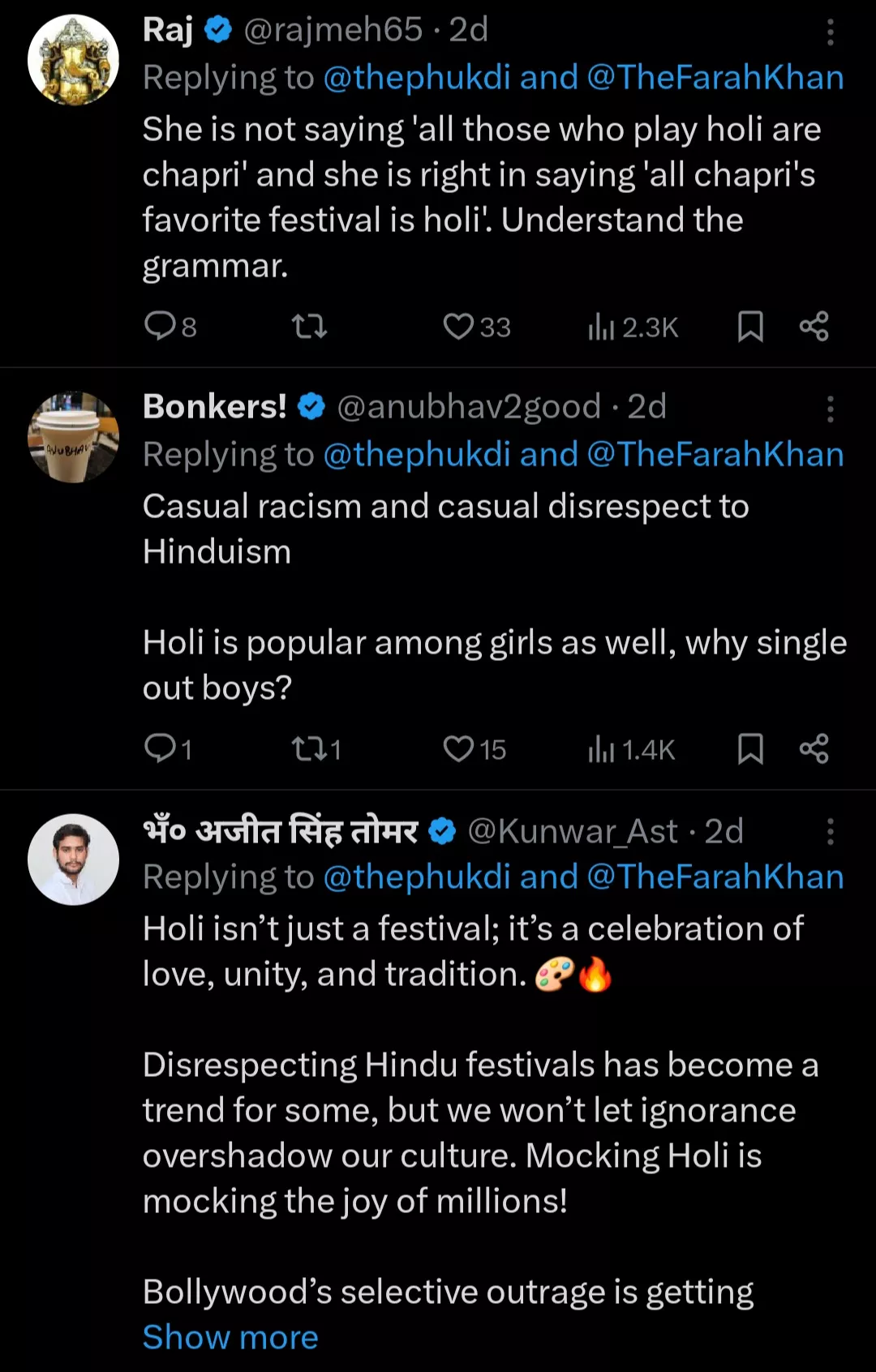Click Show more on Kunwar_Ast tweet
The height and width of the screenshot is (1372, 876).
(x=230, y=1337)
